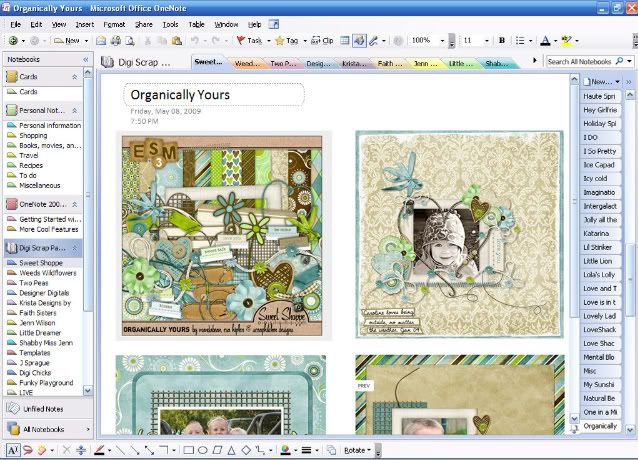Choose the drawing pen color icon
The width and height of the screenshot is (638, 460).
click(x=99, y=450)
